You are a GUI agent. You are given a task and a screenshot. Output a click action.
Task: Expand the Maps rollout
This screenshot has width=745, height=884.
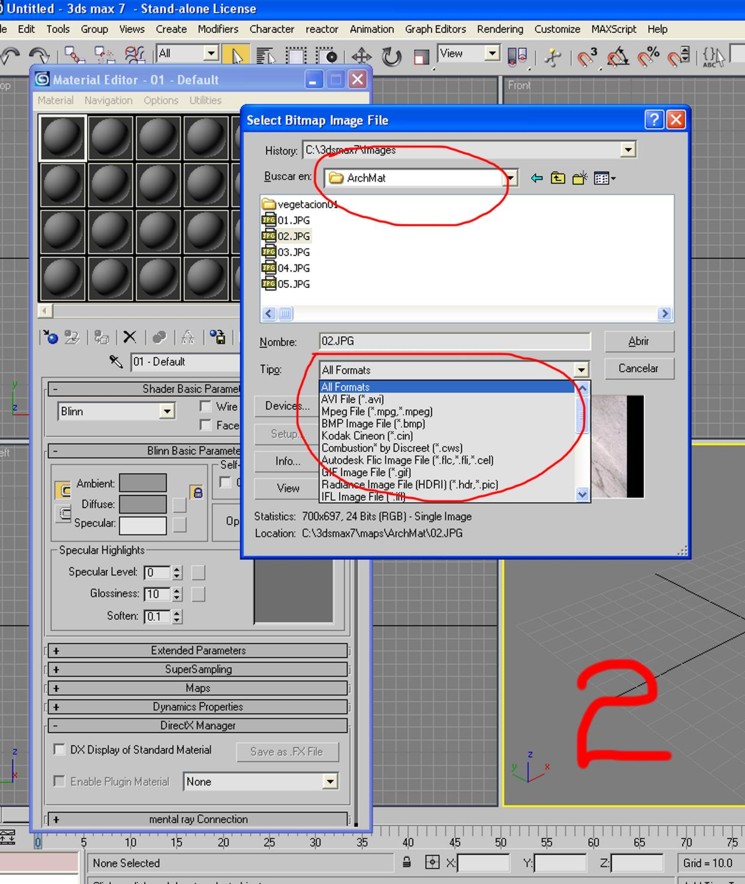(x=198, y=688)
